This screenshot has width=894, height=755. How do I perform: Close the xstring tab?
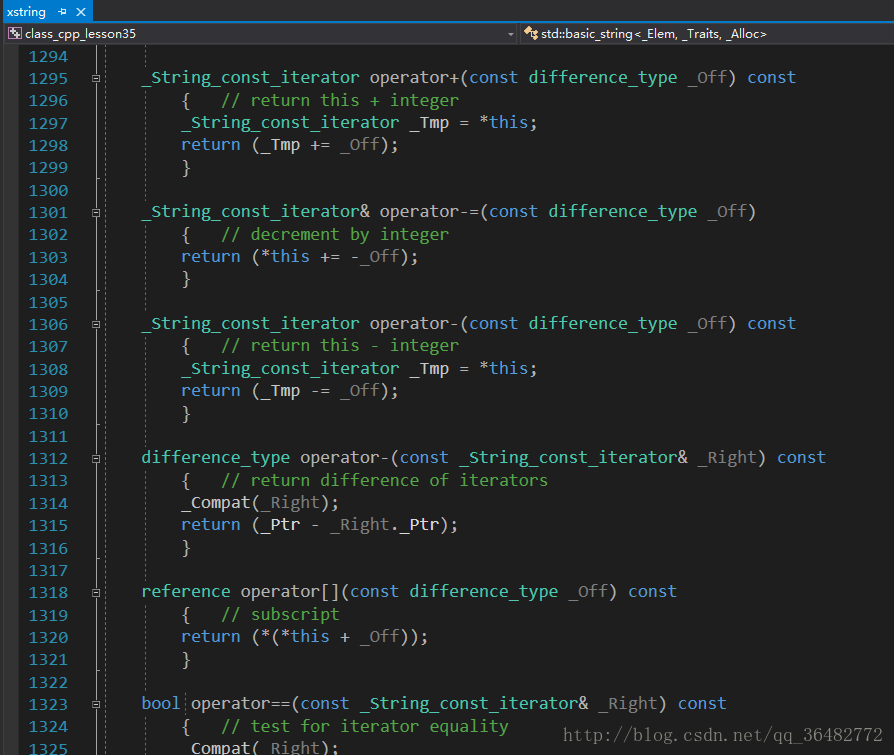point(81,11)
